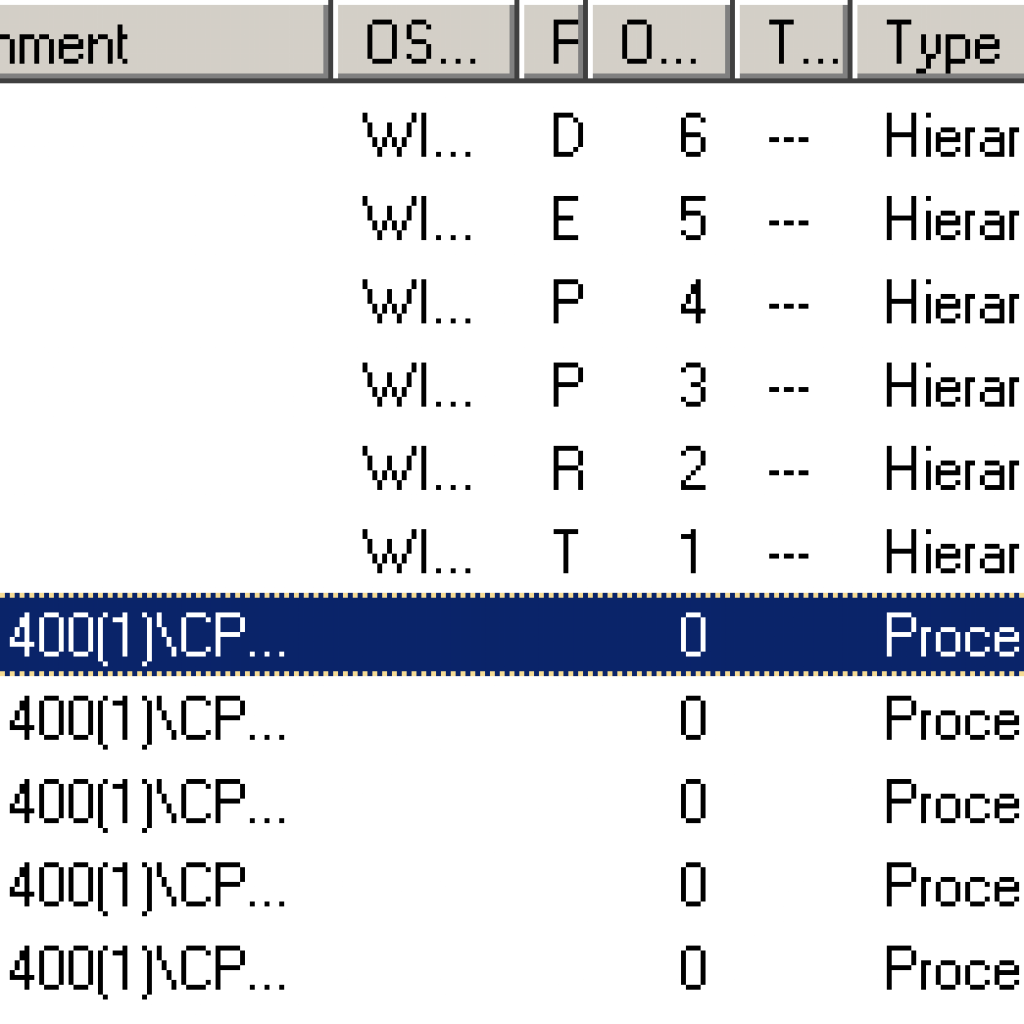Image resolution: width=1024 pixels, height=1024 pixels.
Task: Click the order value 5
Action: (692, 218)
